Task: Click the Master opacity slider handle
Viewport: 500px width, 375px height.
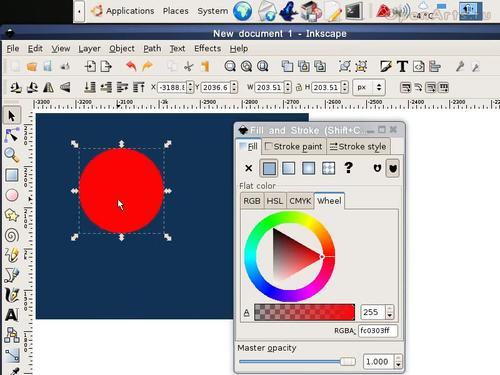Action: tap(348, 362)
